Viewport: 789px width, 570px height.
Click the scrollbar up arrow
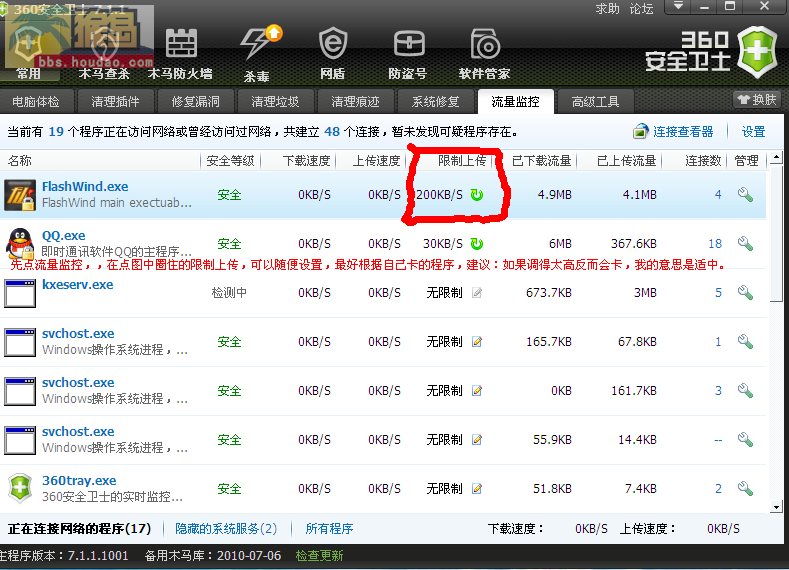[776, 157]
